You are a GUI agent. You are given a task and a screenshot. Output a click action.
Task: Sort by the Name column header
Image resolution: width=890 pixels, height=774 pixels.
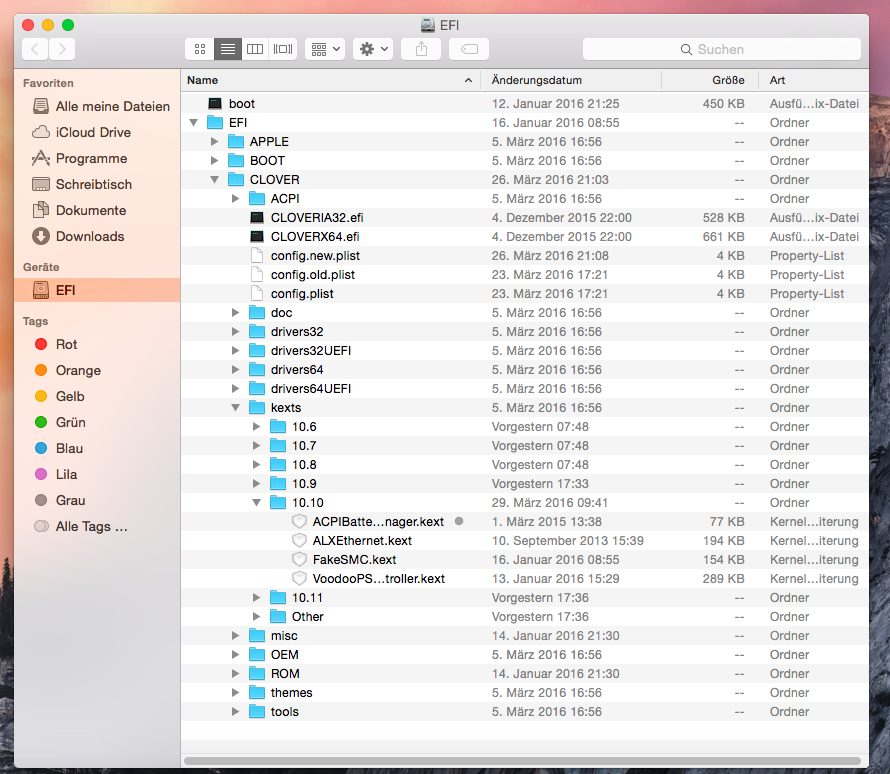click(x=330, y=80)
